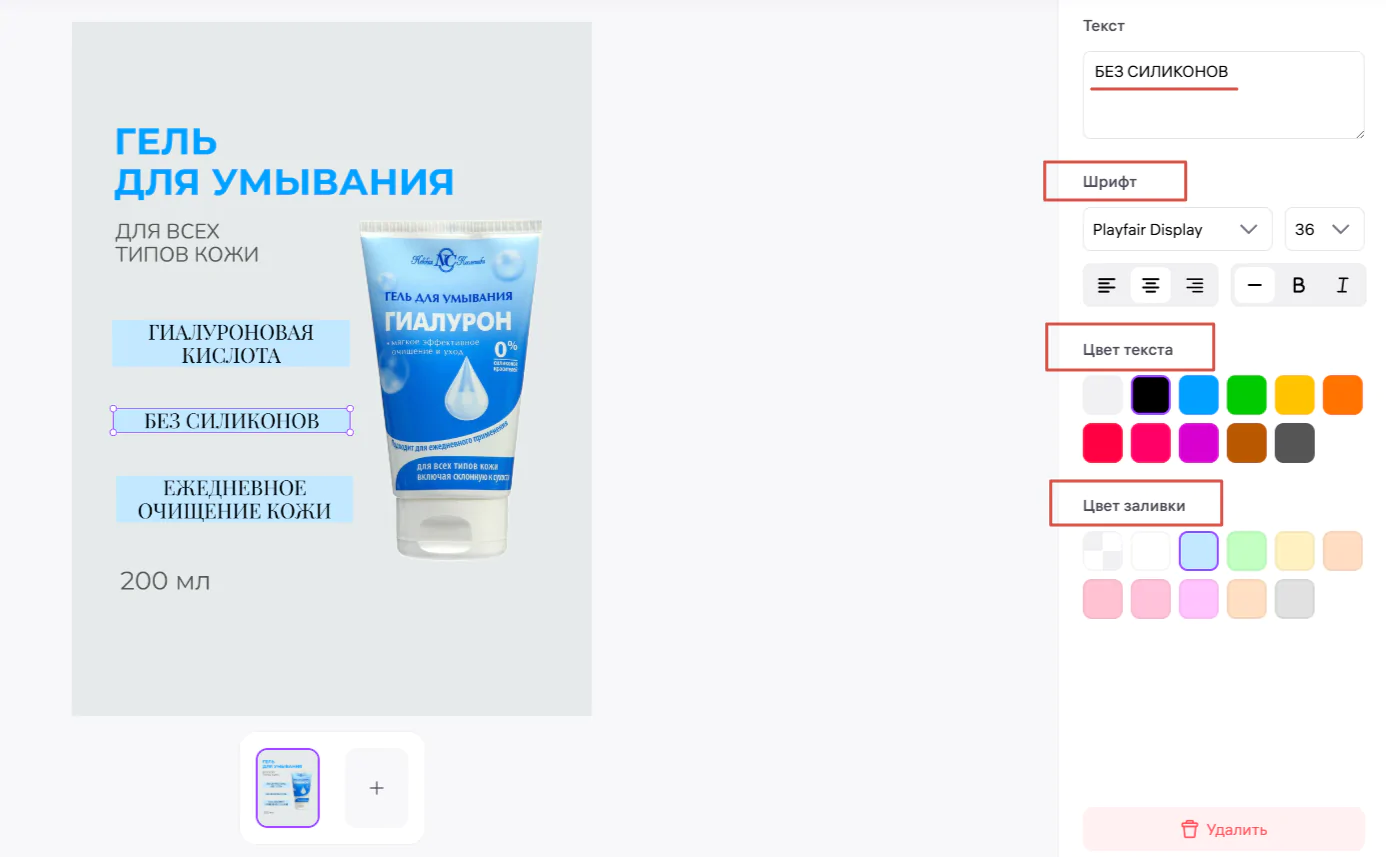Select transparent checkered fill swatch
The image size is (1386, 857).
coord(1103,551)
